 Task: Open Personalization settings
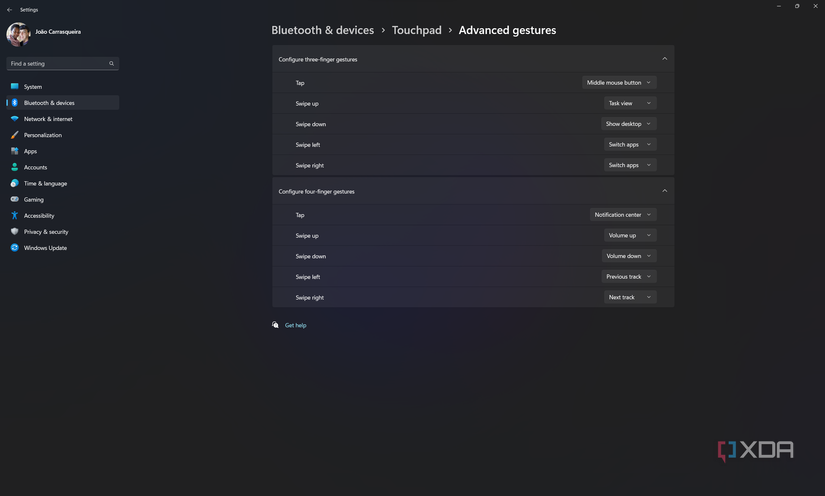point(42,135)
